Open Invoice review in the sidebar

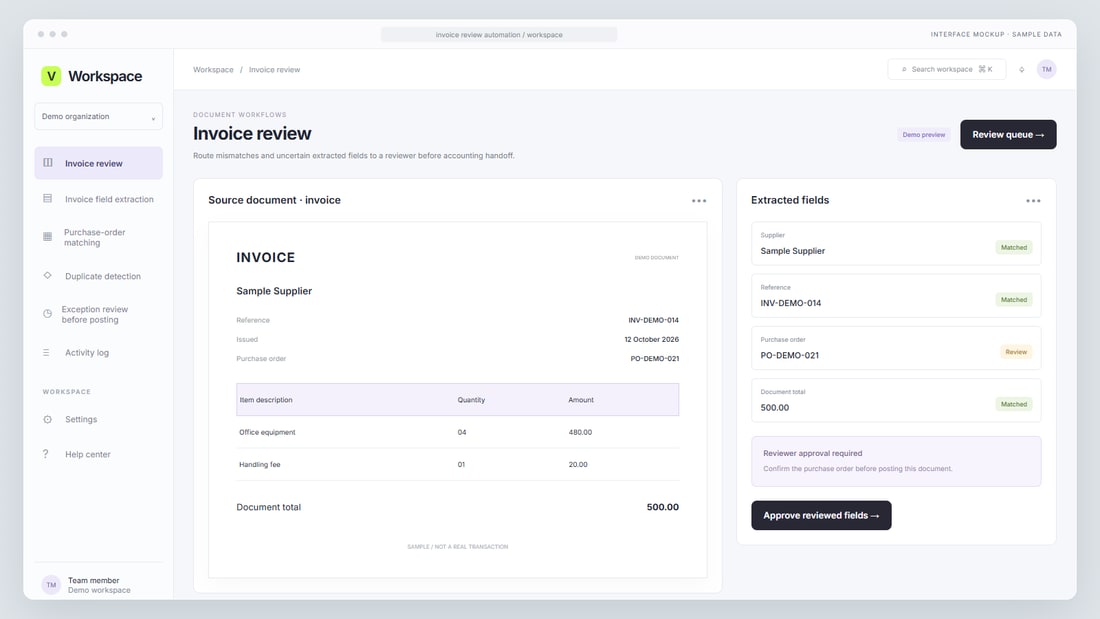pyautogui.click(x=98, y=163)
